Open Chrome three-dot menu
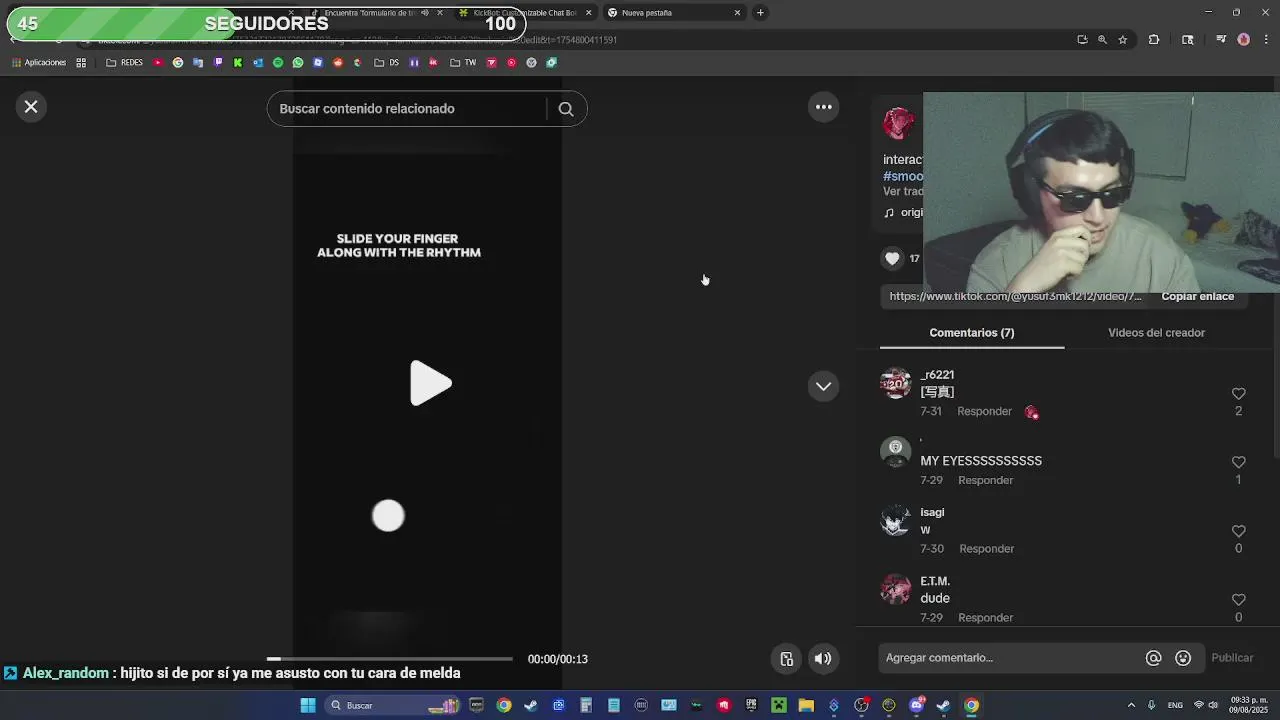1280x720 pixels. [1266, 40]
